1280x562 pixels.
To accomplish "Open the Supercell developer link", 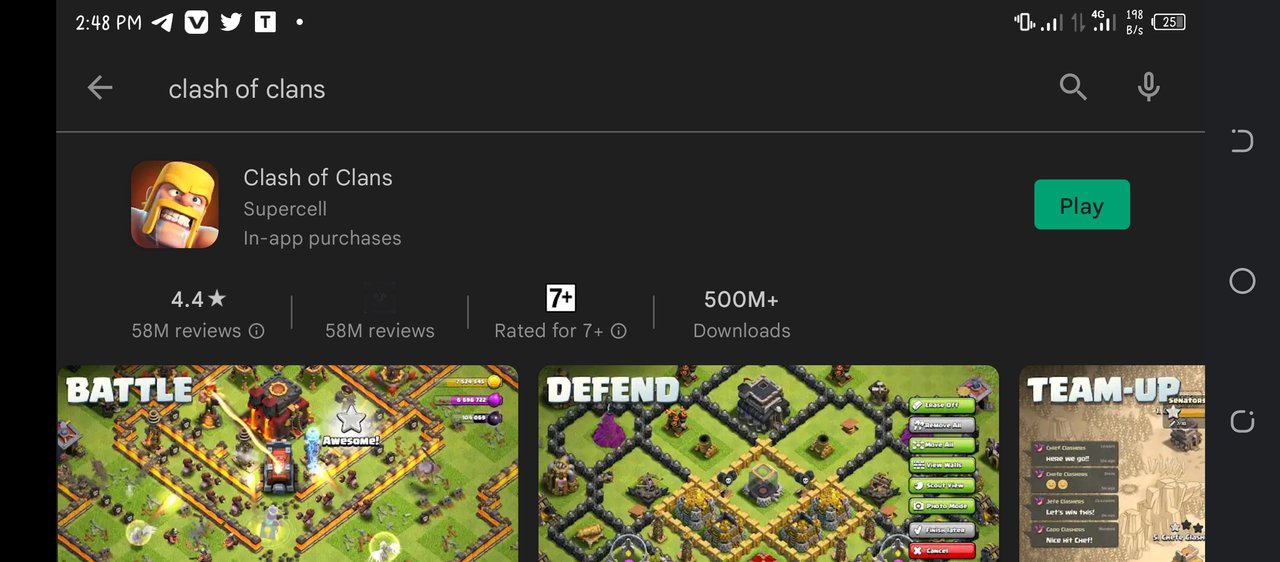I will [x=285, y=209].
